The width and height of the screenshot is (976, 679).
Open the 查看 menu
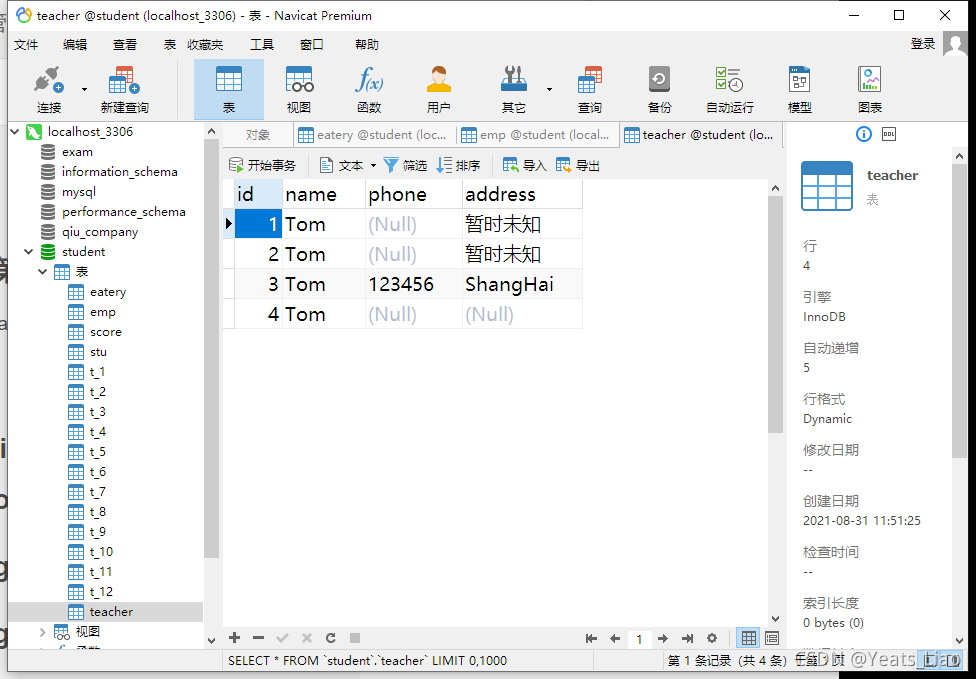tap(124, 45)
